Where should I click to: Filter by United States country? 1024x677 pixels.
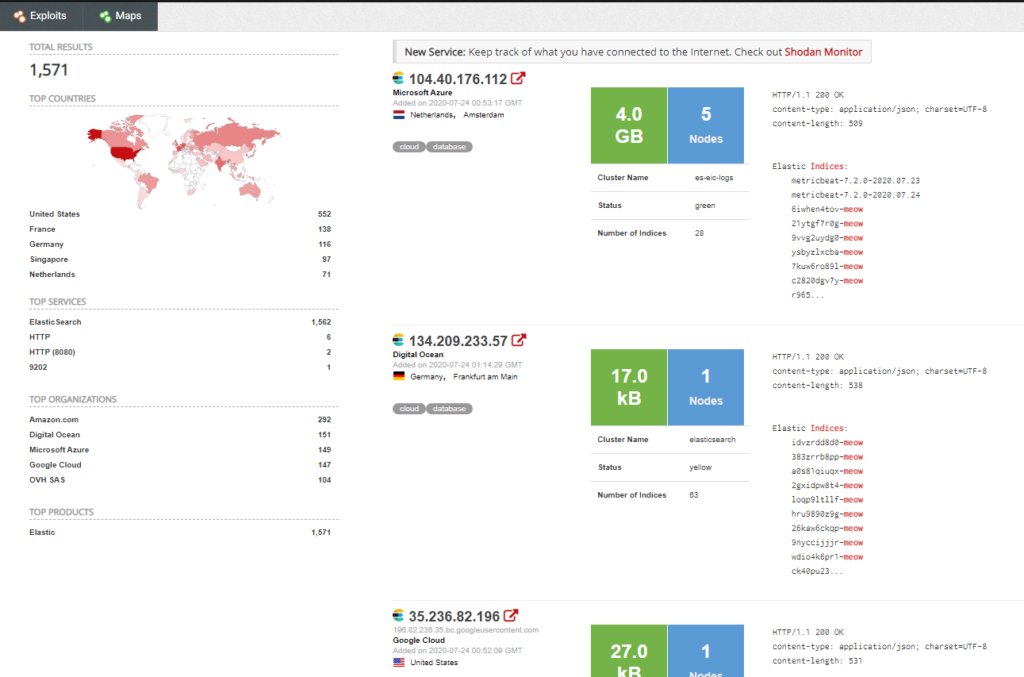55,214
